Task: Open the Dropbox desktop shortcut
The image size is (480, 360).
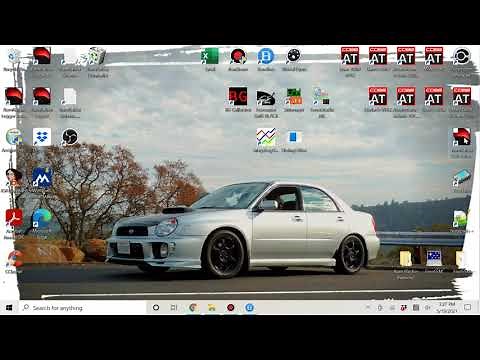Action: click(42, 137)
